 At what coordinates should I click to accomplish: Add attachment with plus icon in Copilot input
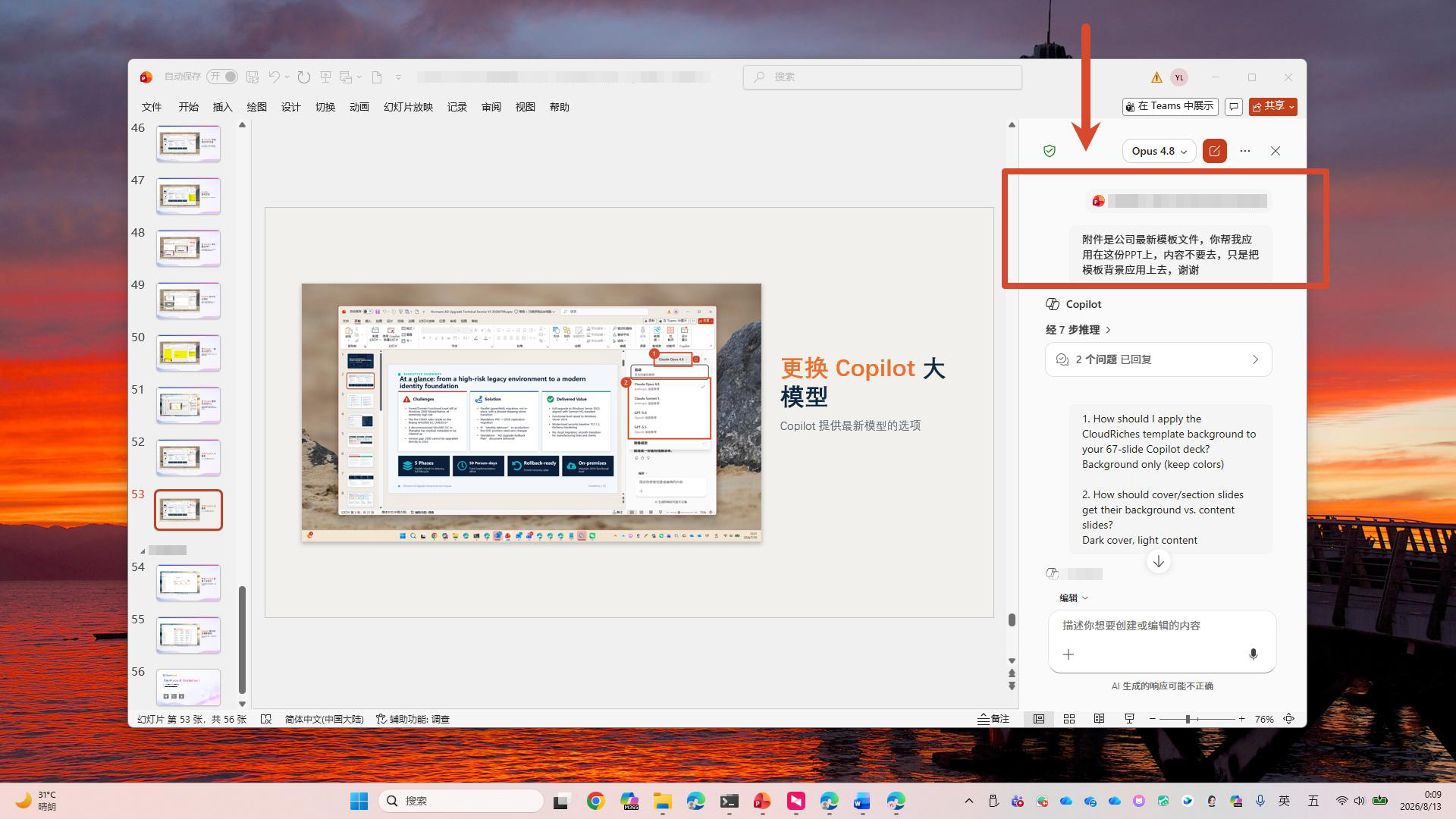(x=1068, y=654)
